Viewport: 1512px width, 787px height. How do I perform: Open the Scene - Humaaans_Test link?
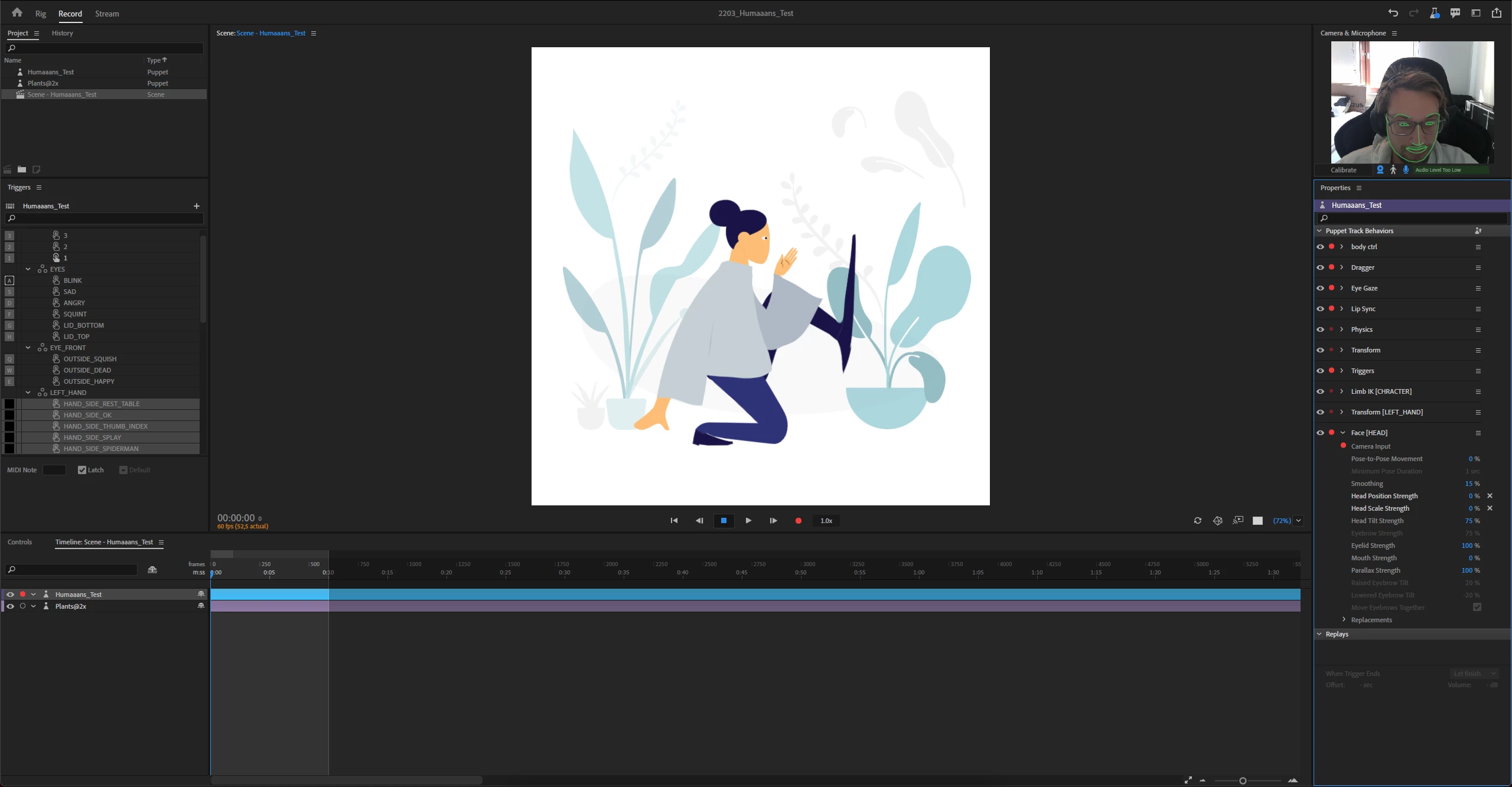click(x=271, y=33)
